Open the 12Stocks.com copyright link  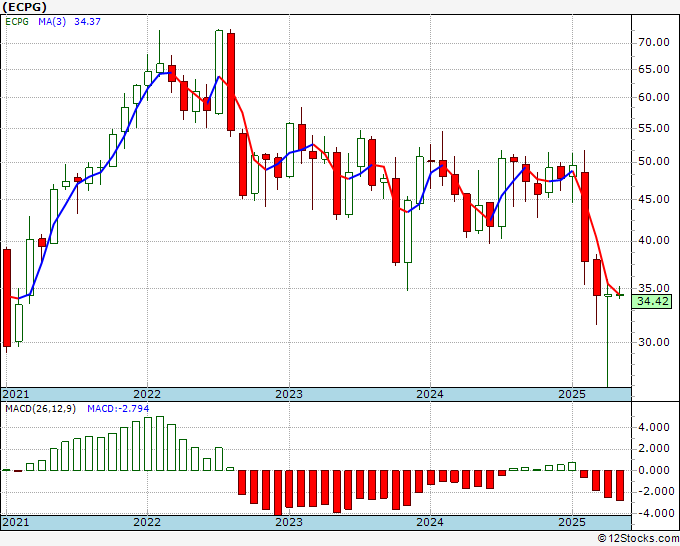point(638,539)
